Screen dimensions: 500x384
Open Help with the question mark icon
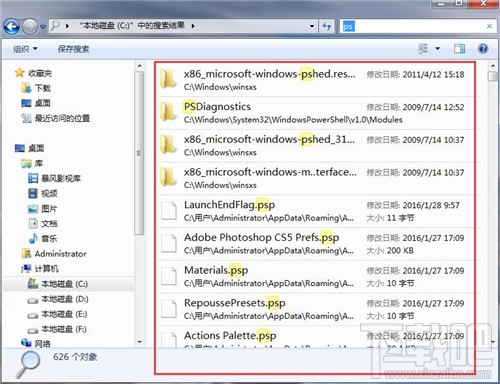[x=483, y=49]
